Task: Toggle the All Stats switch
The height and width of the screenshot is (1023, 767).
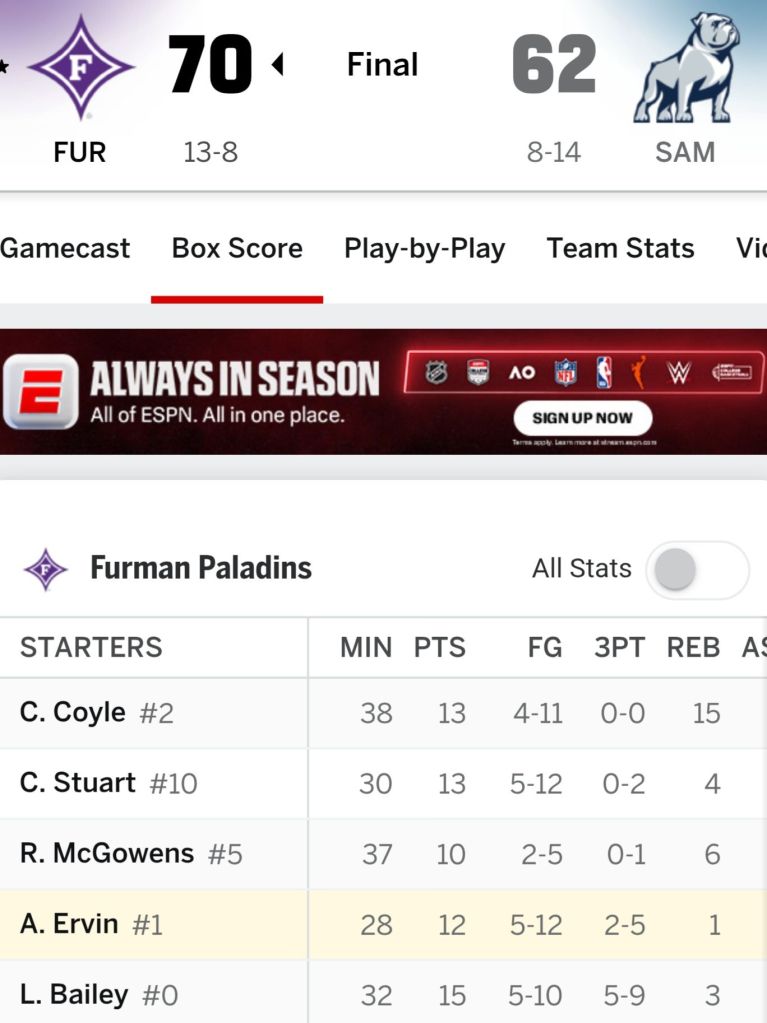Action: click(x=697, y=570)
